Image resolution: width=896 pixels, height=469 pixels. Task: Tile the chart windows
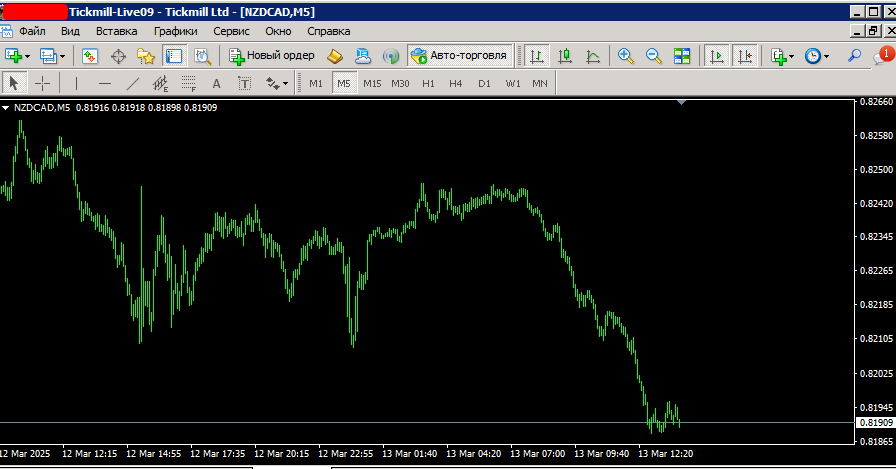[682, 55]
